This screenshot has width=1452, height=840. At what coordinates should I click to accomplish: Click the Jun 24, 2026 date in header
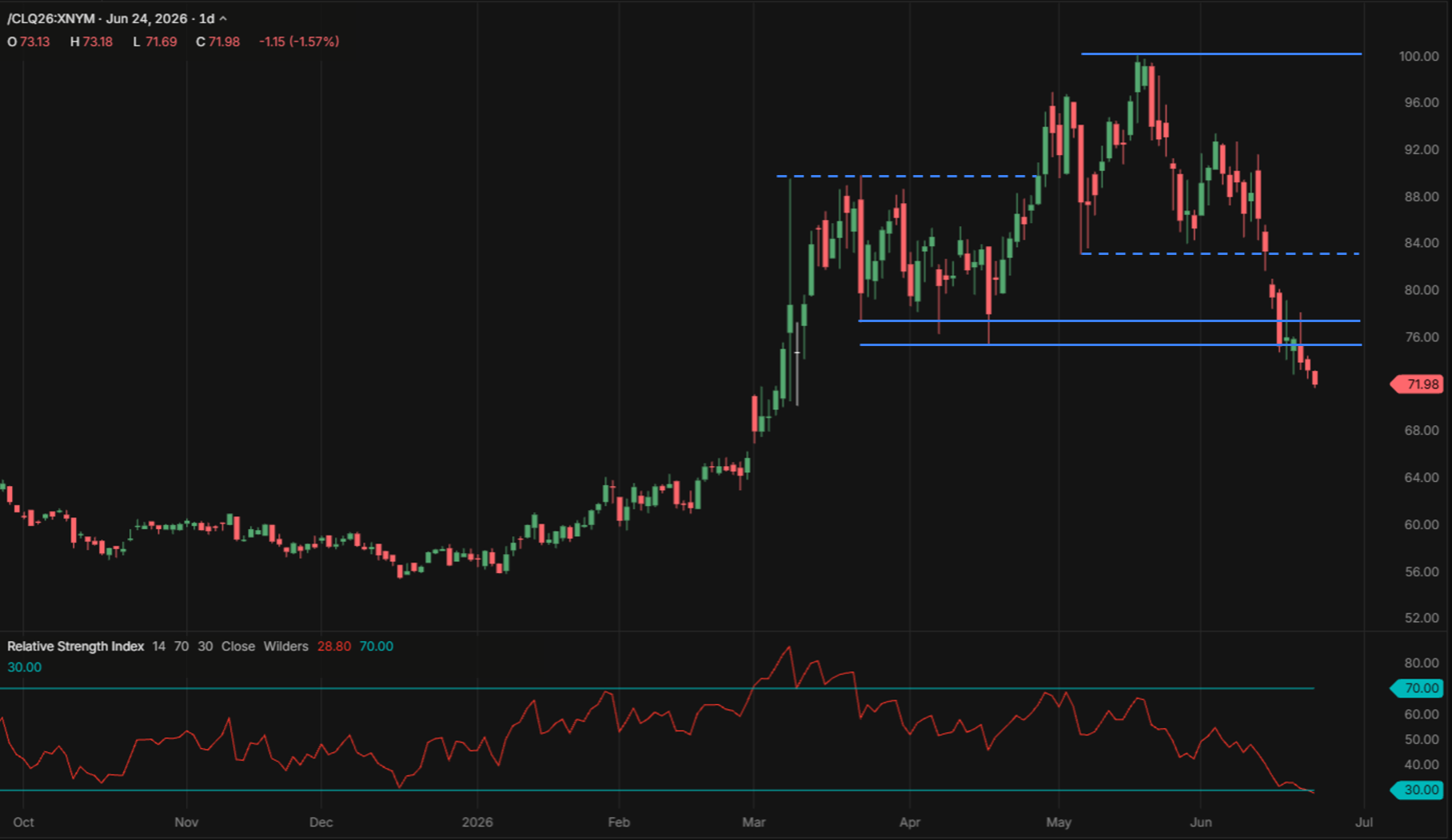[x=146, y=18]
